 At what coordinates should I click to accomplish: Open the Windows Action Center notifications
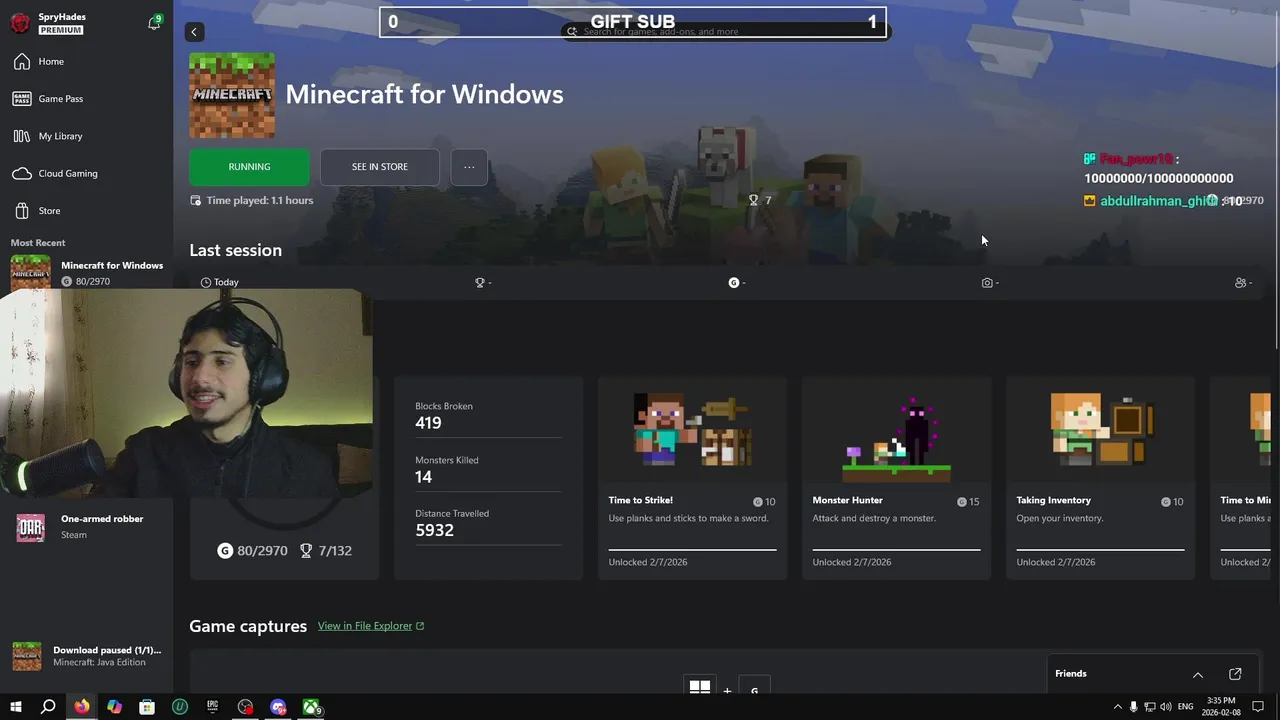click(x=1258, y=707)
